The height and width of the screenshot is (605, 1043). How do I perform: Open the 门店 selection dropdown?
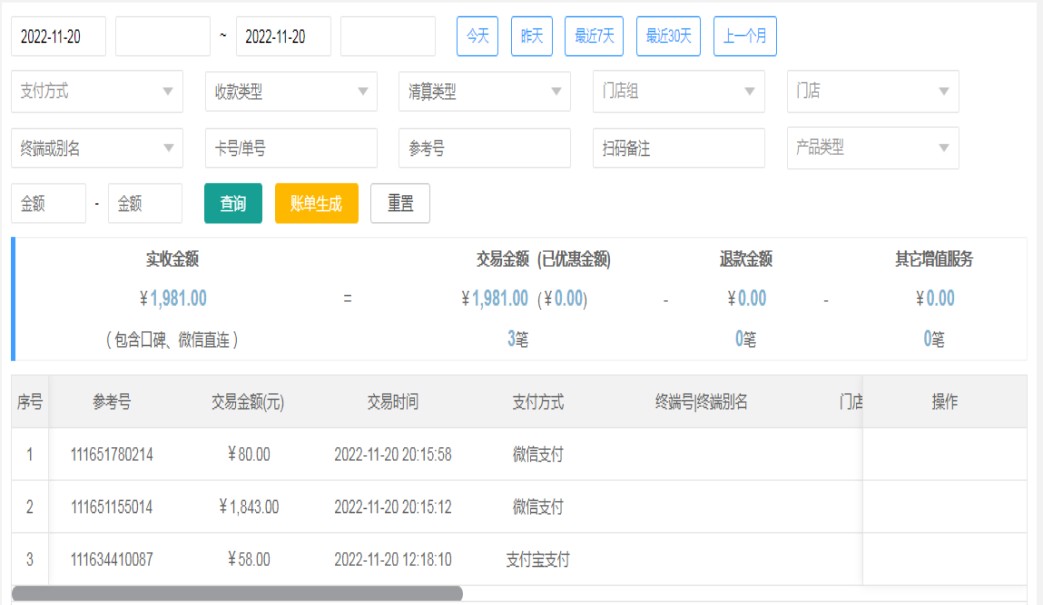[872, 91]
